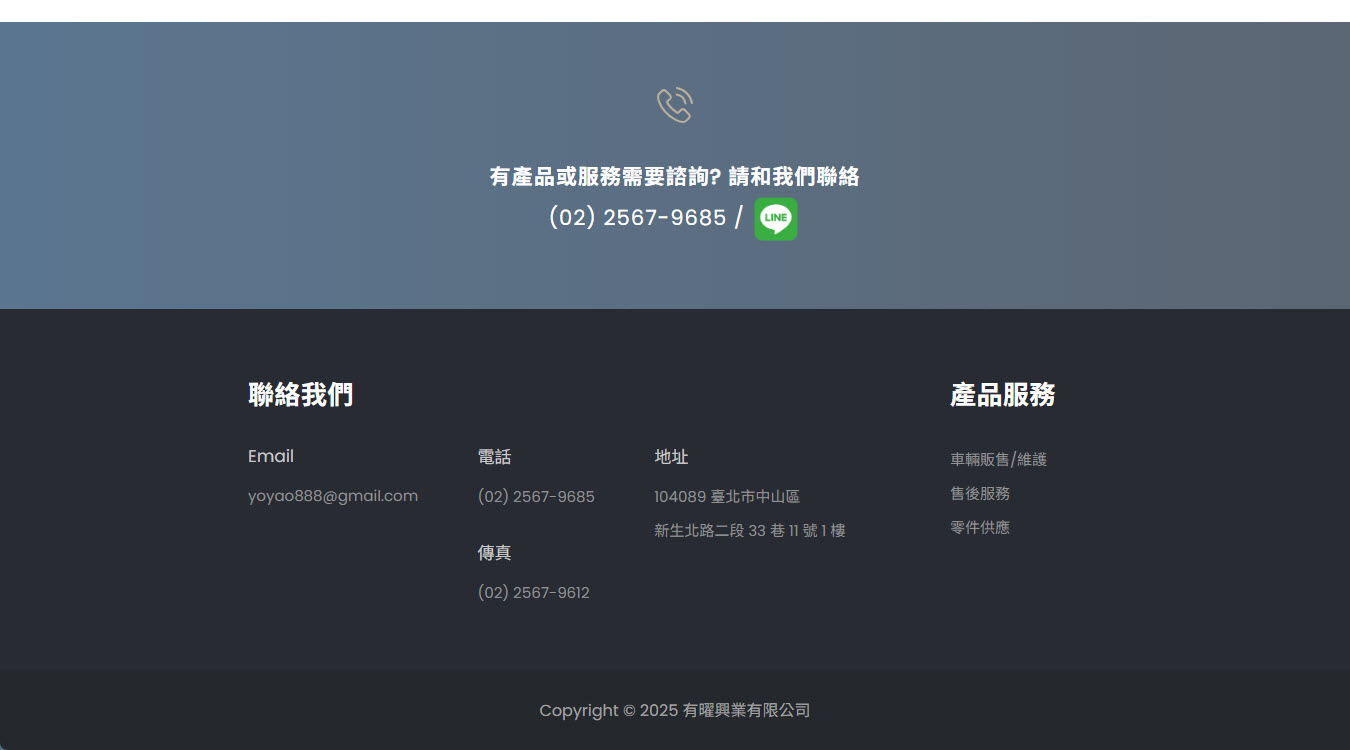Click the address line 新生北路二段 33 巷 11 號 1 樓
This screenshot has height=750, width=1350.
coord(749,531)
